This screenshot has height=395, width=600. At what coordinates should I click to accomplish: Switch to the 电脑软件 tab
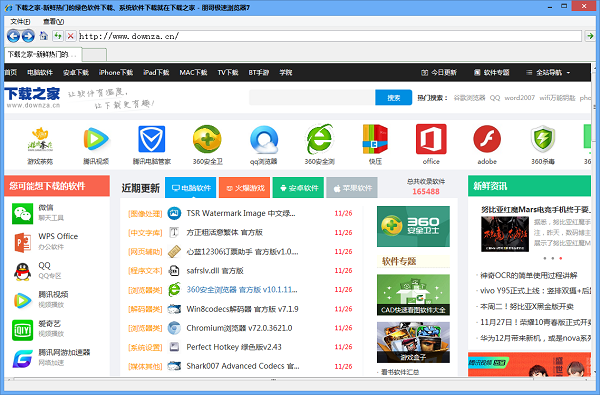pos(191,188)
